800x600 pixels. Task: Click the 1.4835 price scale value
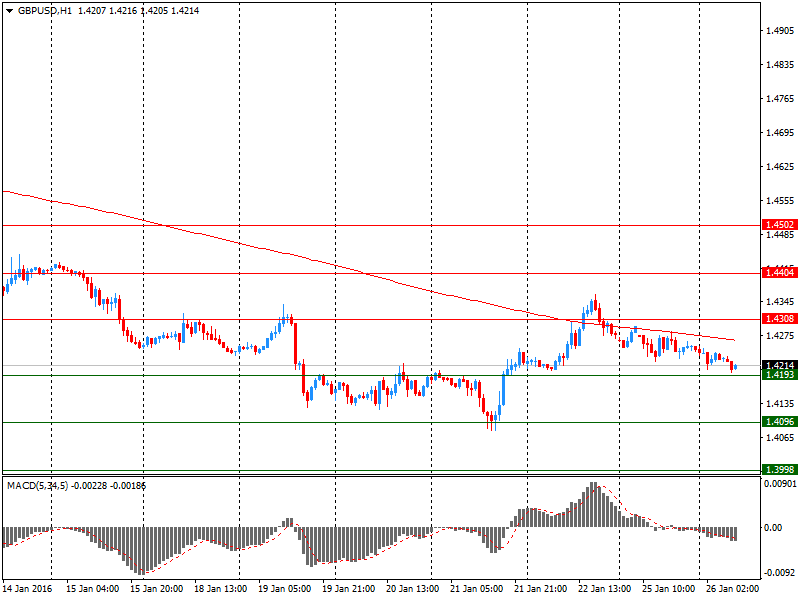[781, 65]
